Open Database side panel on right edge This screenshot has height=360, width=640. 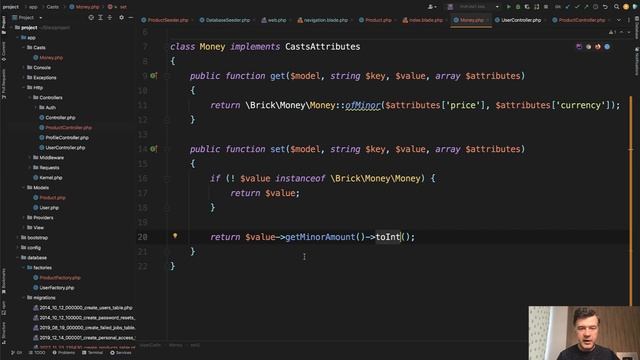pos(636,27)
